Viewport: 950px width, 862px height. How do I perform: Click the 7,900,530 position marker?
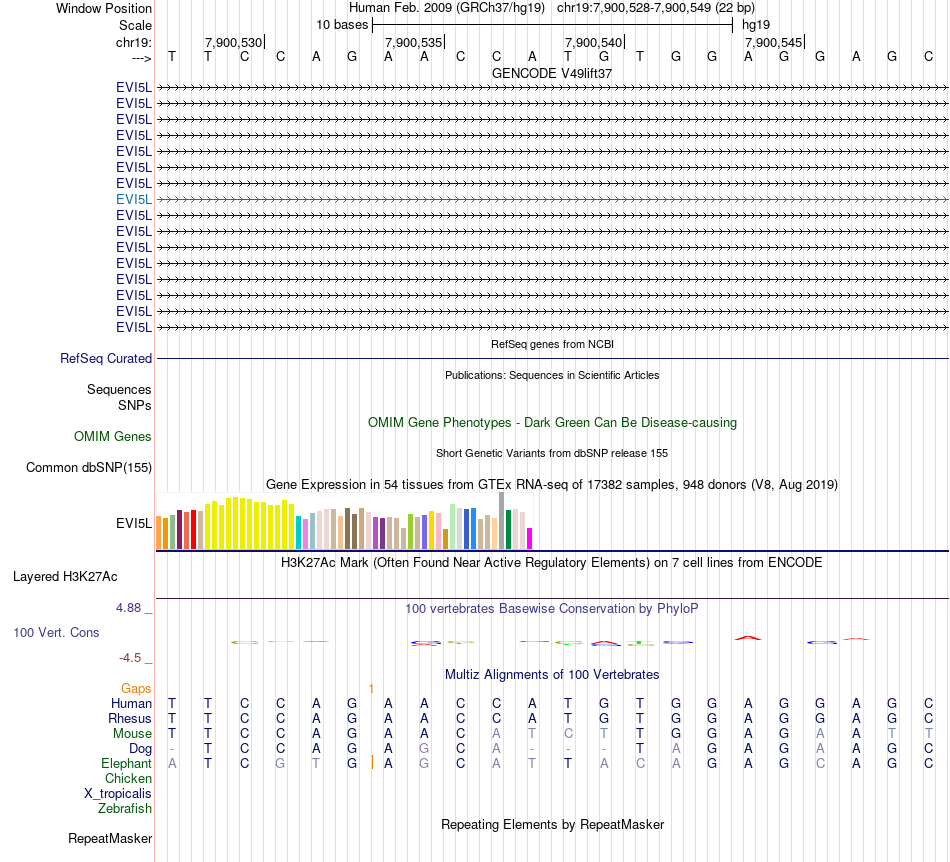coord(233,42)
